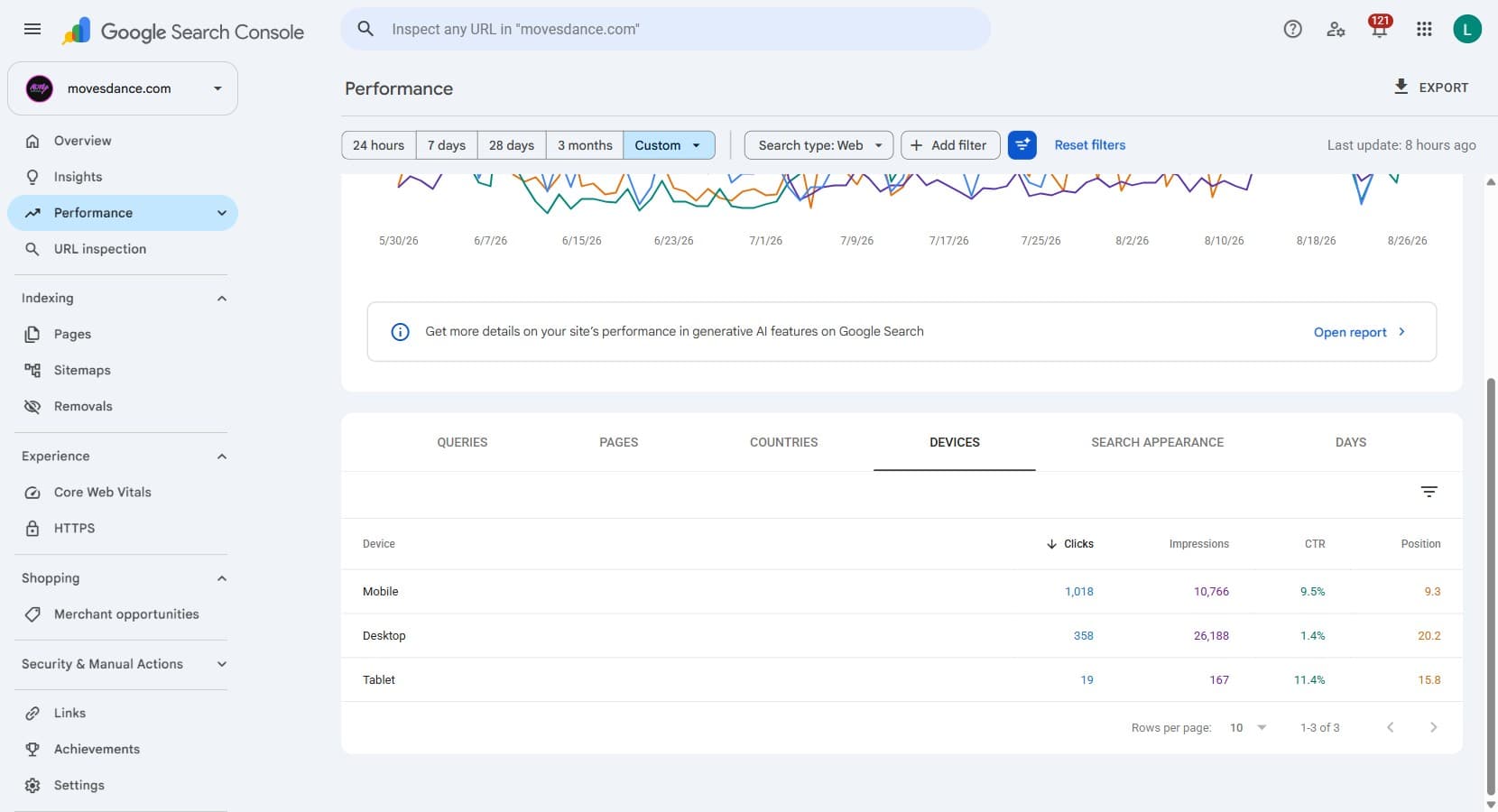Open the Help question mark icon
Viewport: 1498px width, 812px height.
pos(1292,29)
